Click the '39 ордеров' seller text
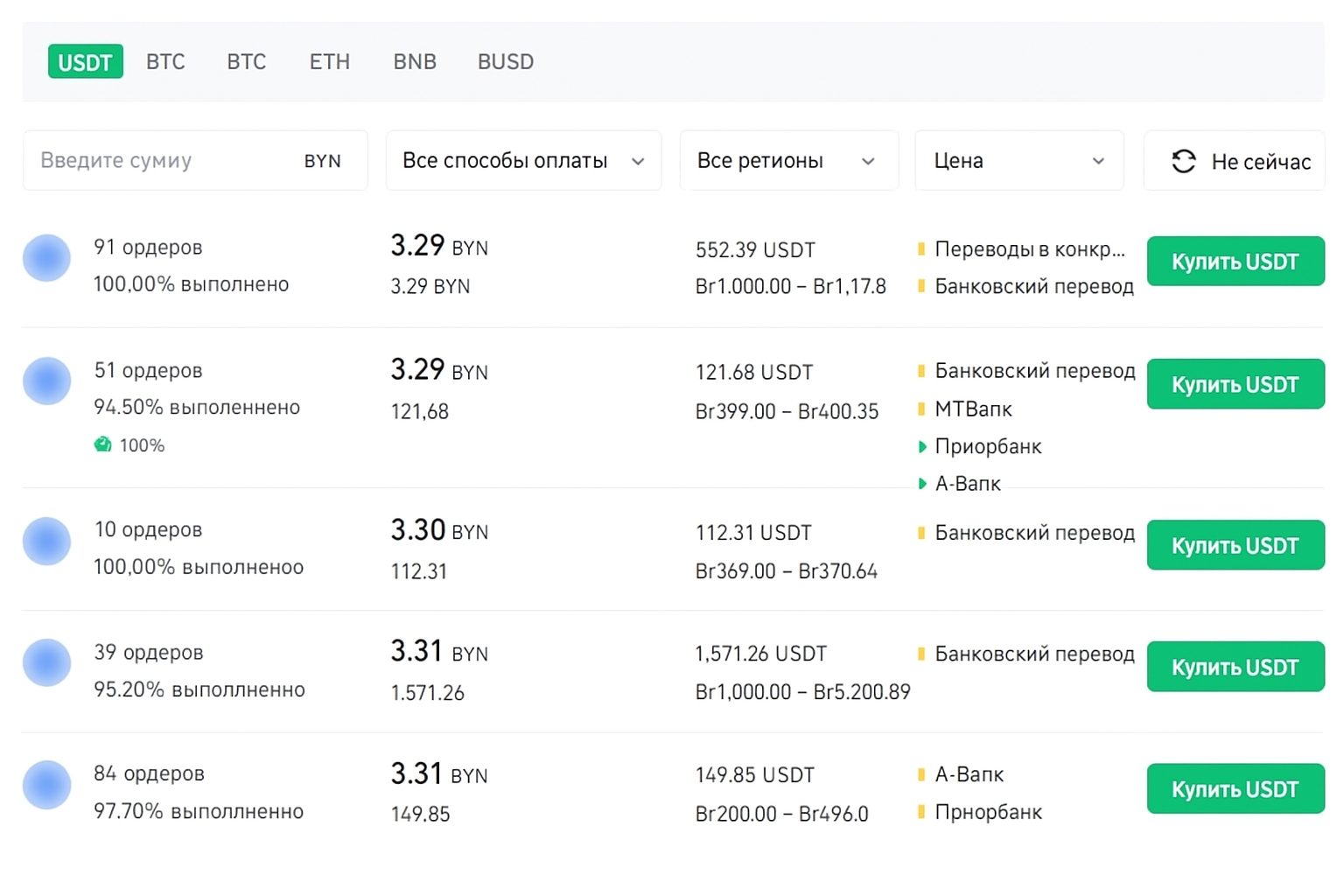The width and height of the screenshot is (1344, 896). point(149,653)
